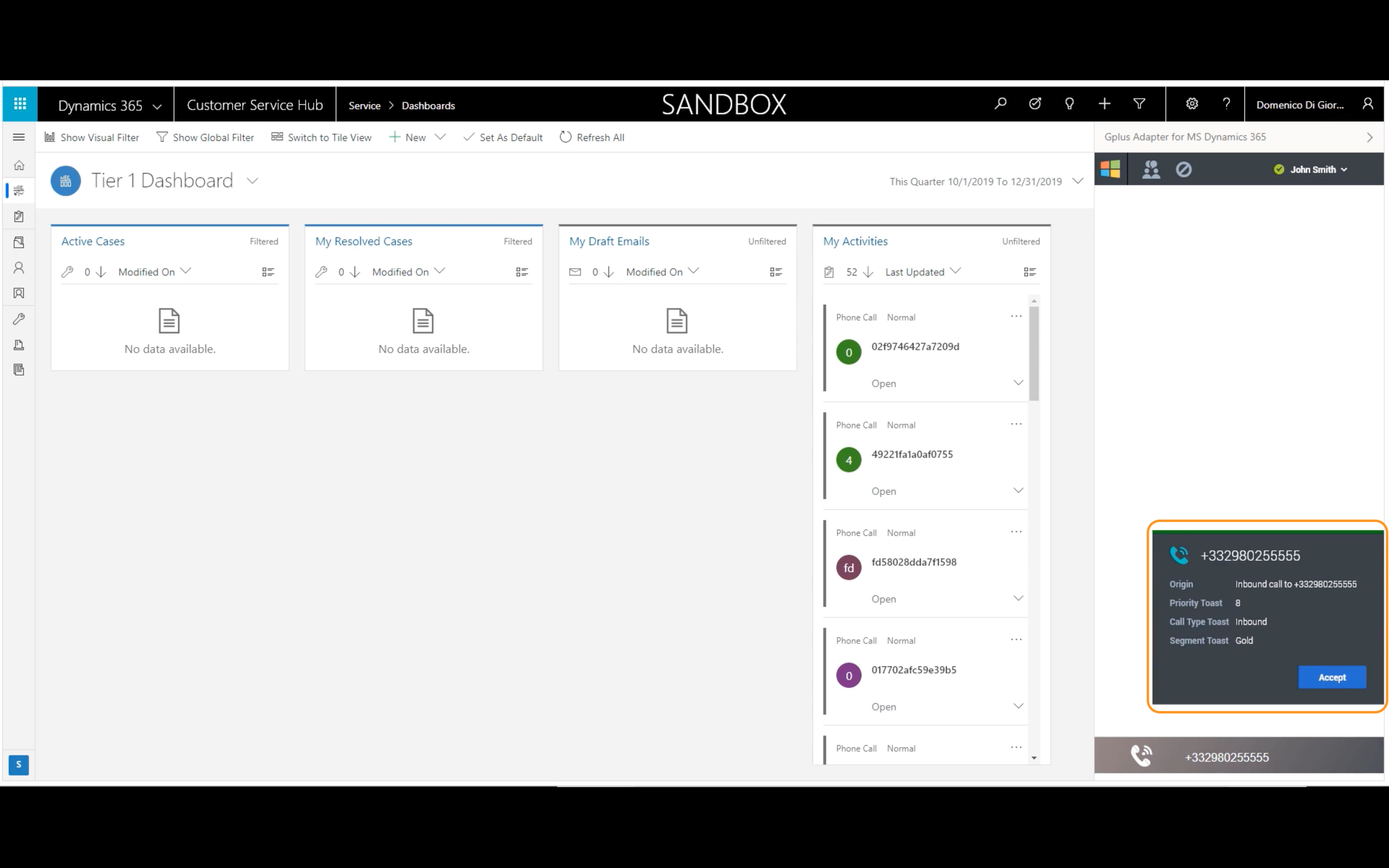
Task: Open the Dashboards breadcrumb
Action: click(428, 106)
